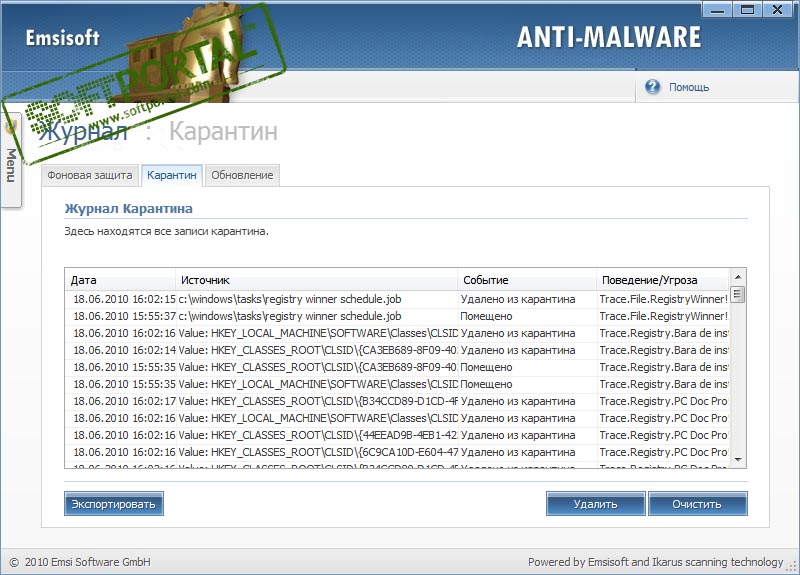Select the 16:02:17 HKEY_CLASSES_ROOT entry
Screen dimensions: 800x575
pos(397,401)
